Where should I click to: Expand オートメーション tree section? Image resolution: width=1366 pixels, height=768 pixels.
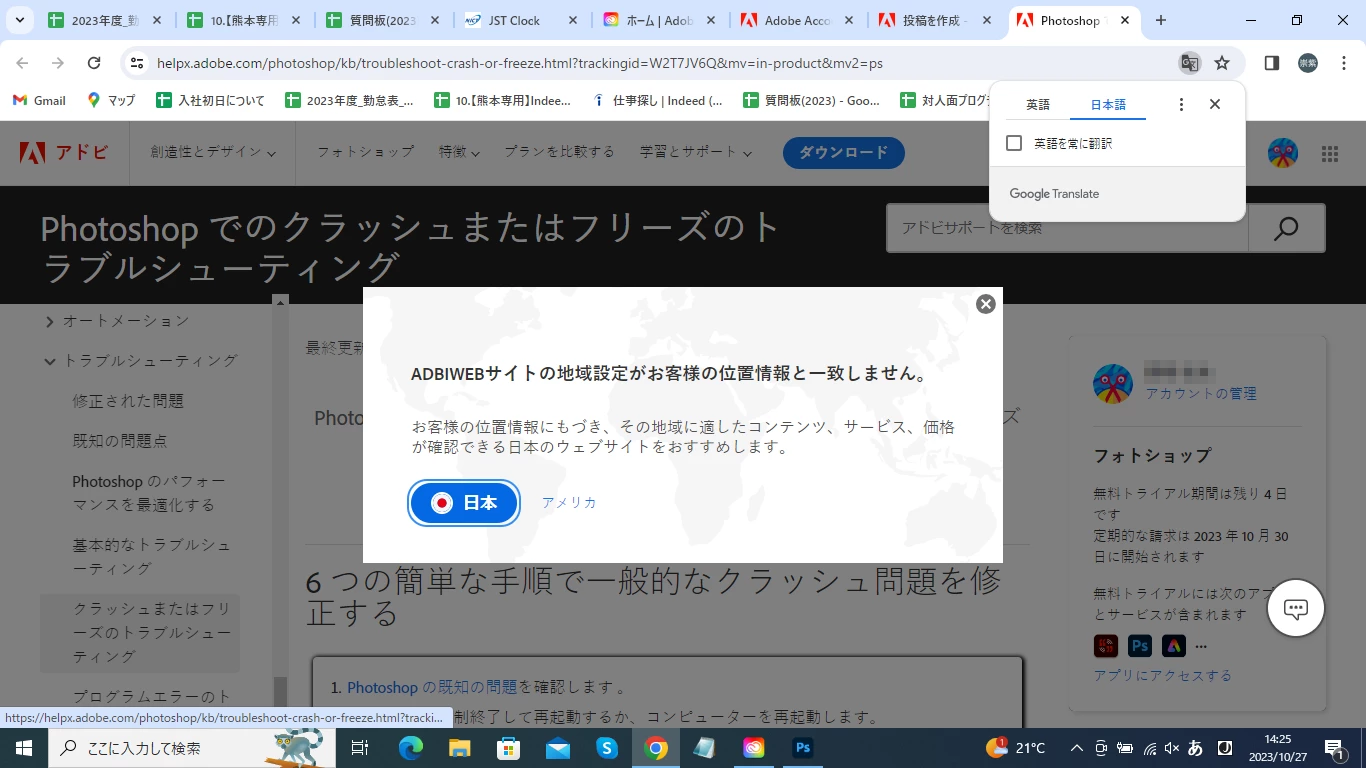tap(50, 321)
